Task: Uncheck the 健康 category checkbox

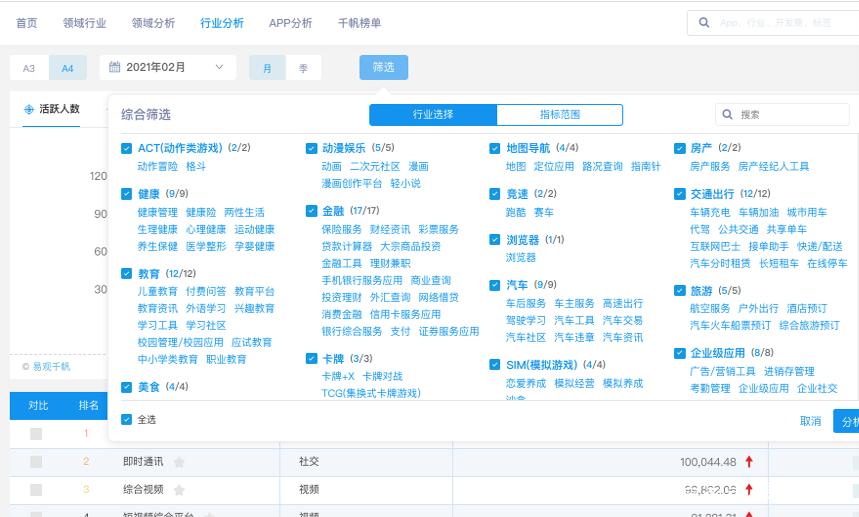Action: pos(127,194)
